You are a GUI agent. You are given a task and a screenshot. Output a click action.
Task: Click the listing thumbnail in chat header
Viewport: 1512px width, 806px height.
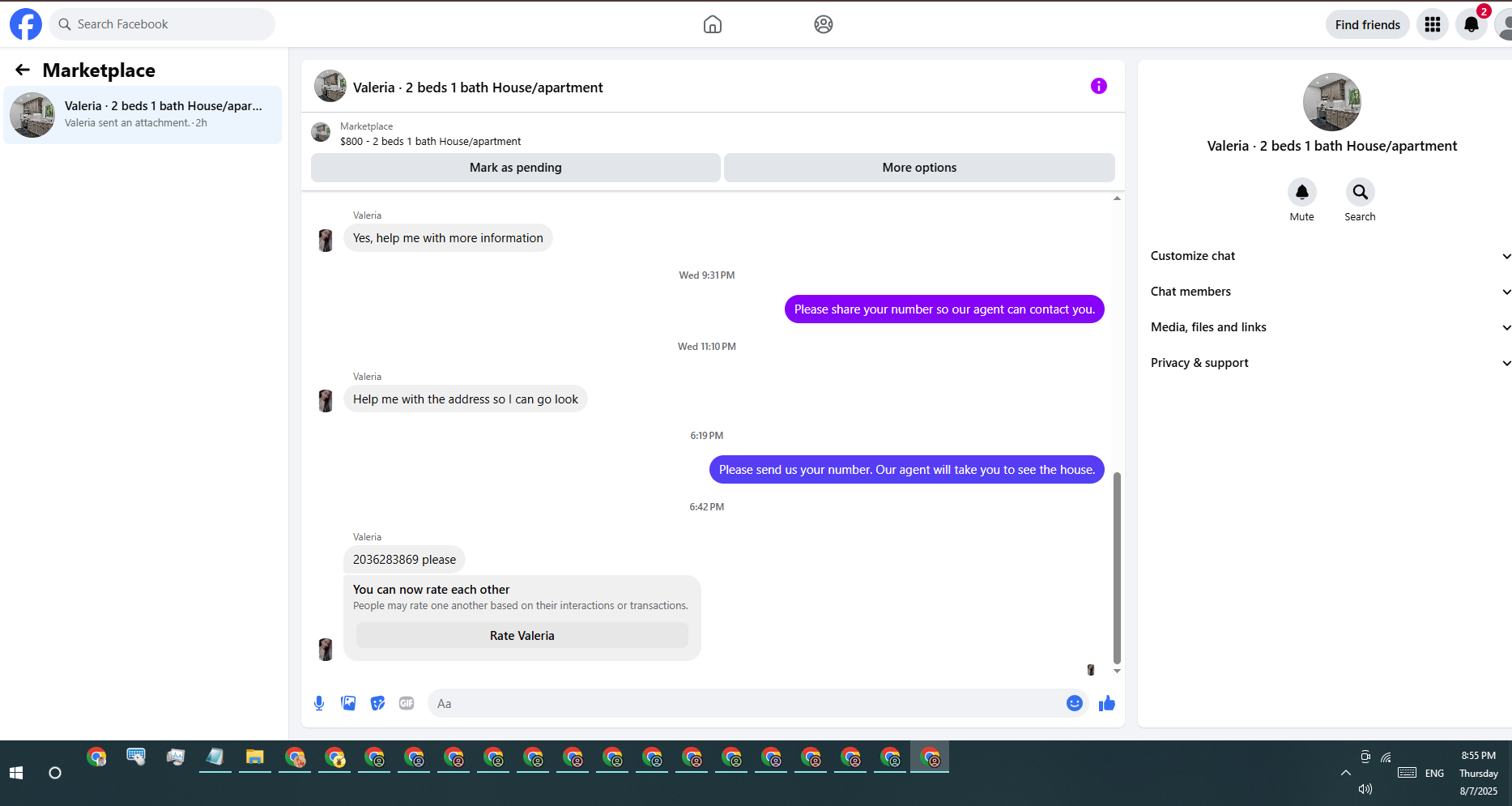(x=330, y=86)
